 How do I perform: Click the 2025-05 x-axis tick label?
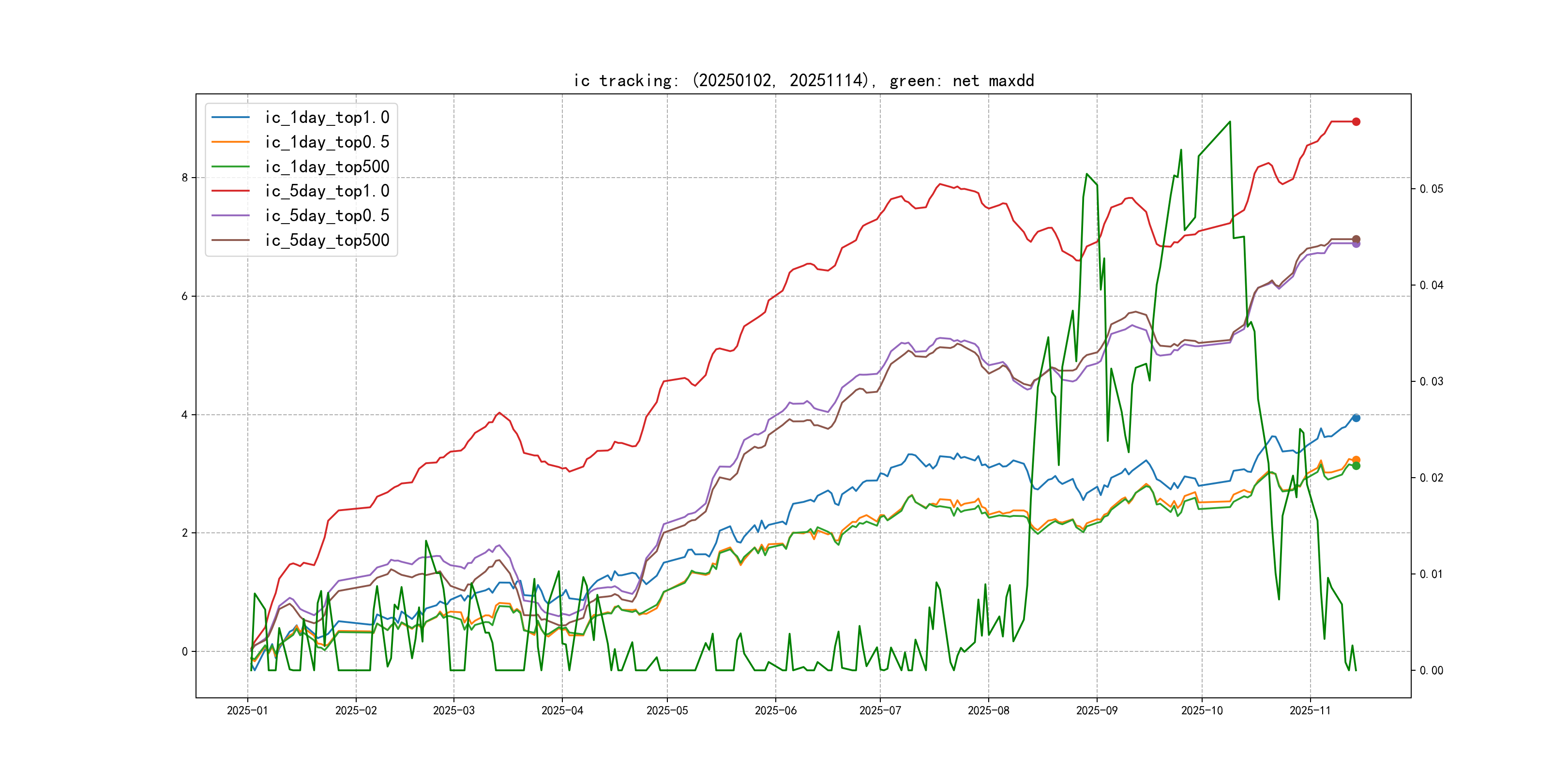click(x=666, y=710)
